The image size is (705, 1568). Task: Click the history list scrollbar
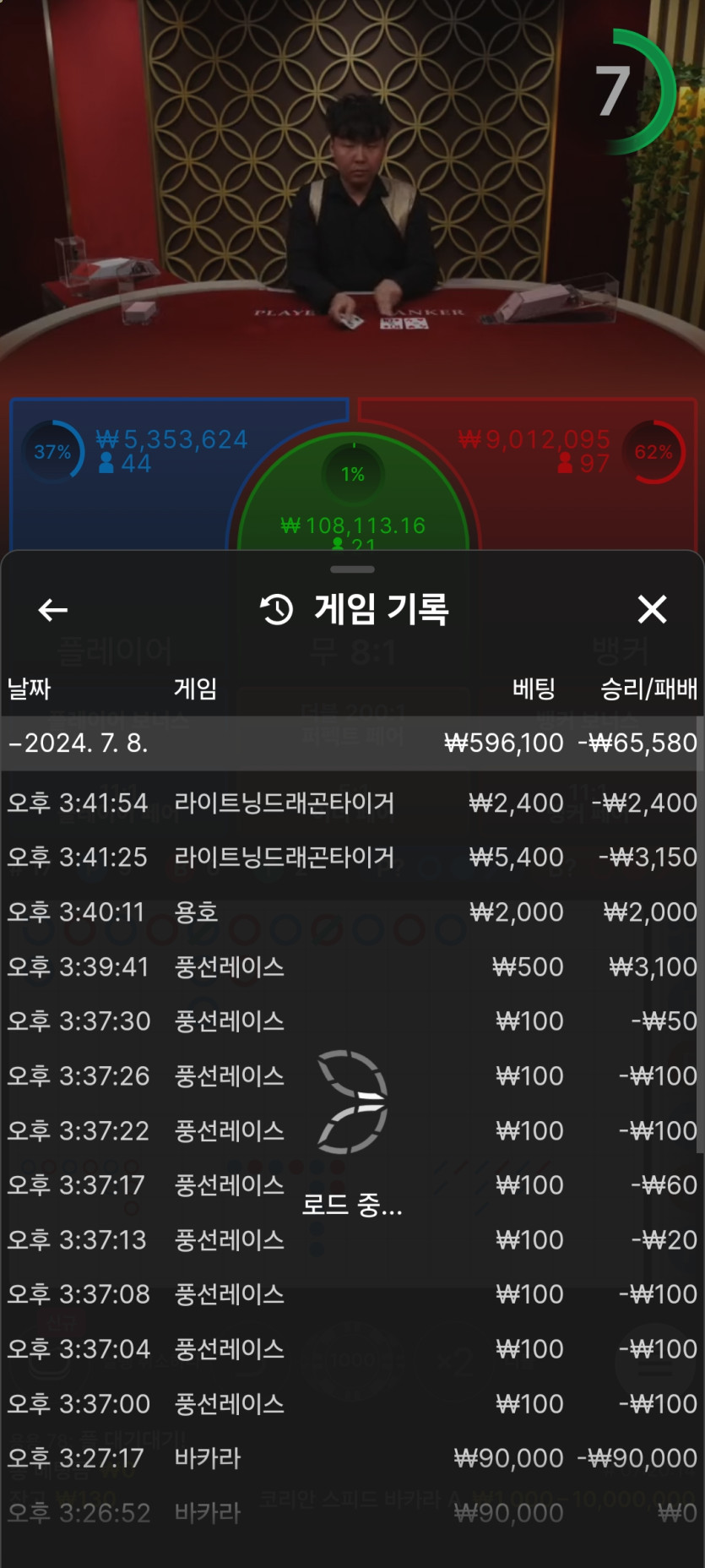(x=700, y=934)
